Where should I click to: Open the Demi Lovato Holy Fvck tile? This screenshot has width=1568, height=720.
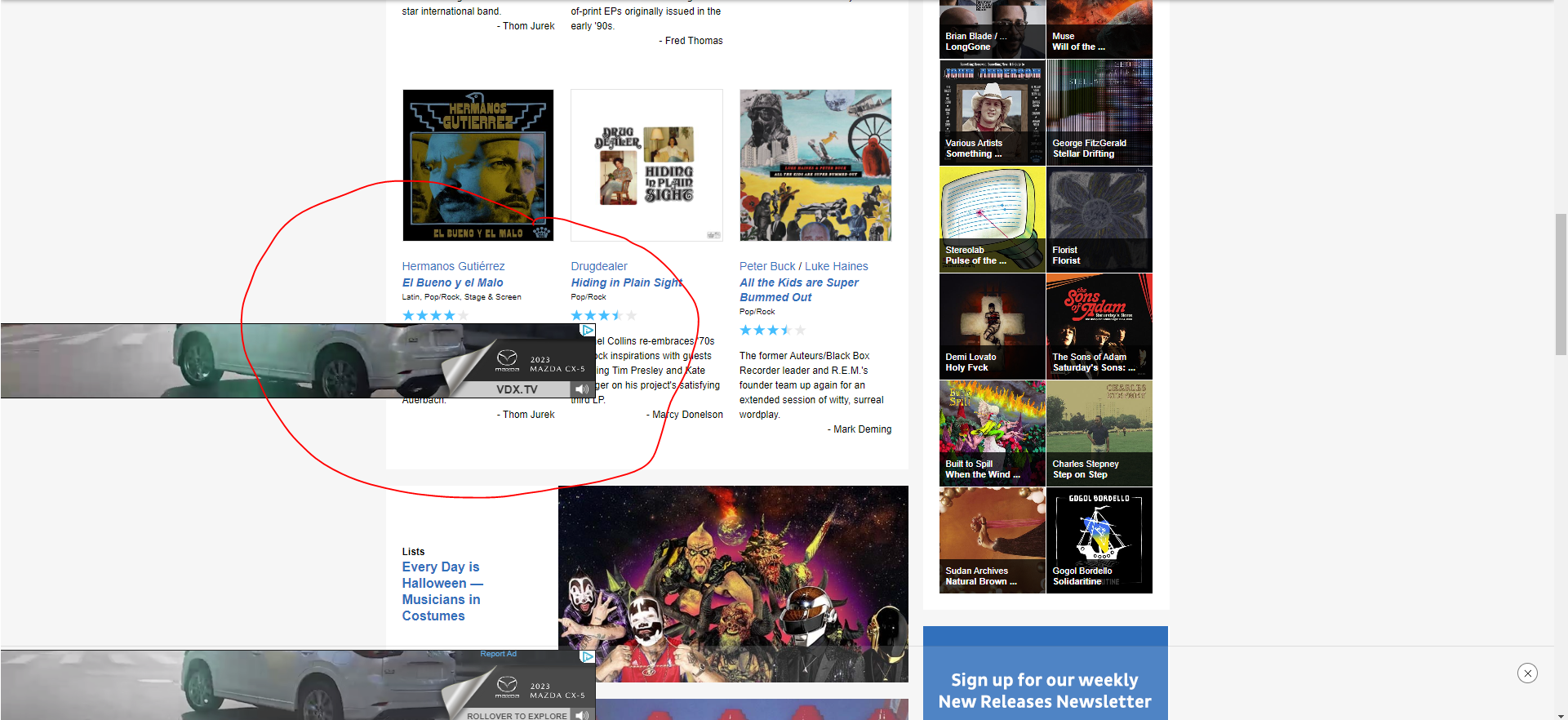pyautogui.click(x=992, y=327)
